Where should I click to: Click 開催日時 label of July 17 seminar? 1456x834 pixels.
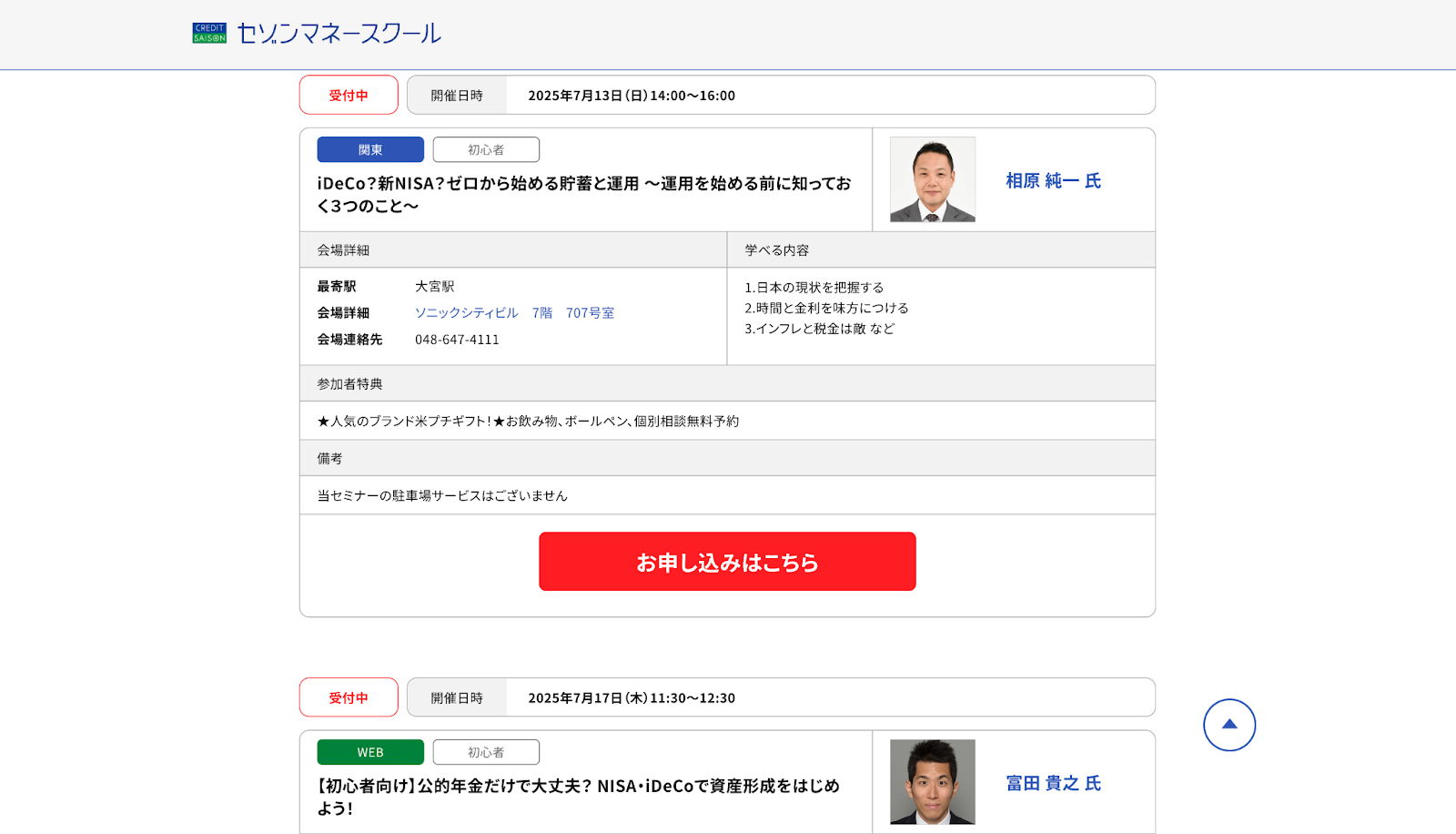457,698
